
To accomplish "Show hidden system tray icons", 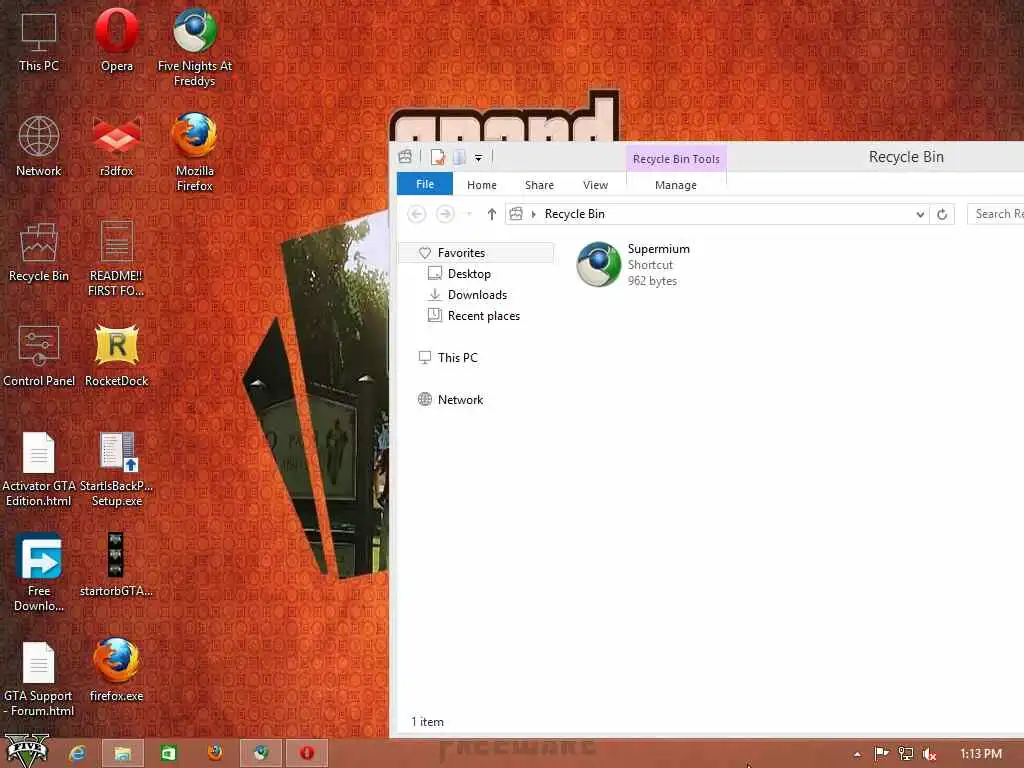I will (x=857, y=754).
